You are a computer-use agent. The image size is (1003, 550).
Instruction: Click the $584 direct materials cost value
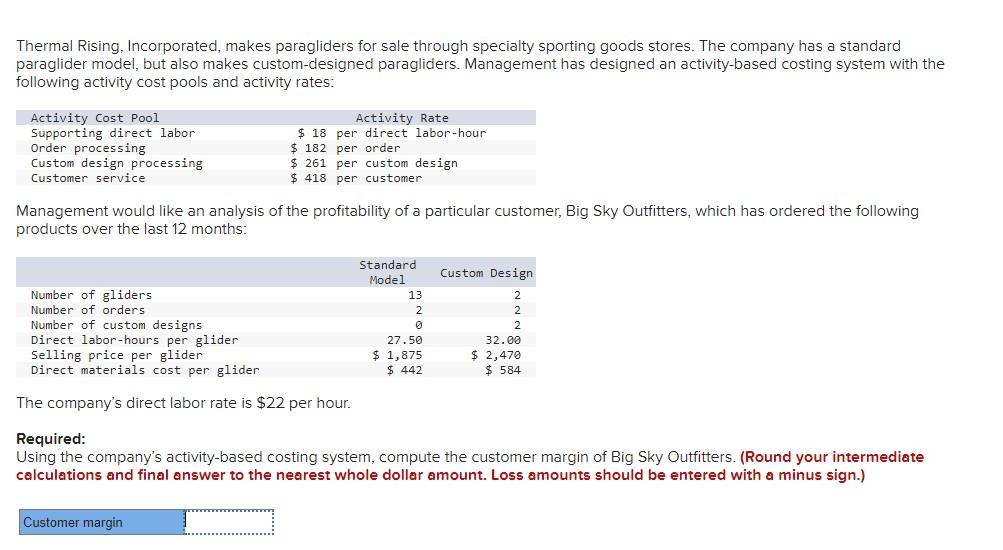[503, 370]
